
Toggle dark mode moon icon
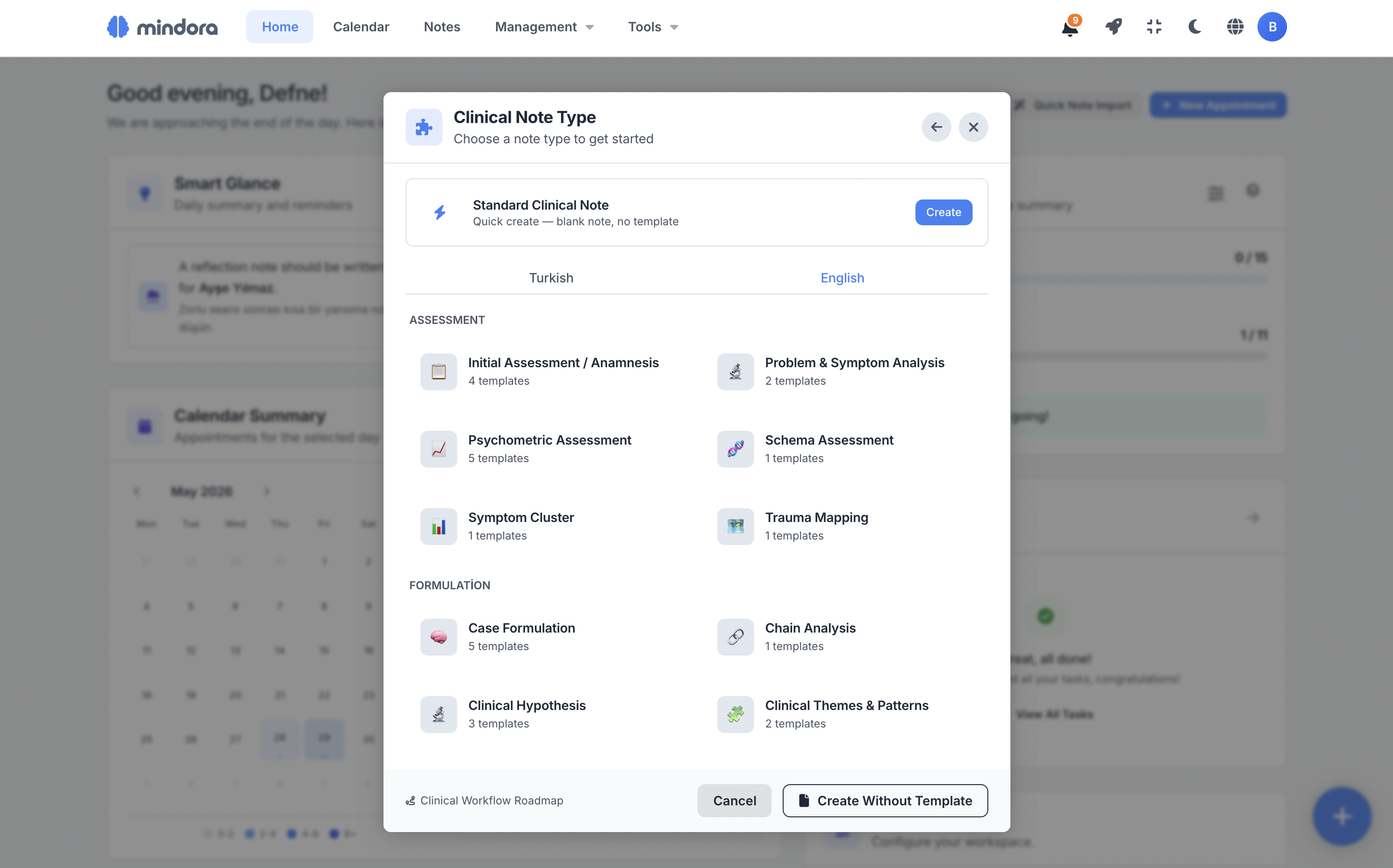click(x=1194, y=27)
